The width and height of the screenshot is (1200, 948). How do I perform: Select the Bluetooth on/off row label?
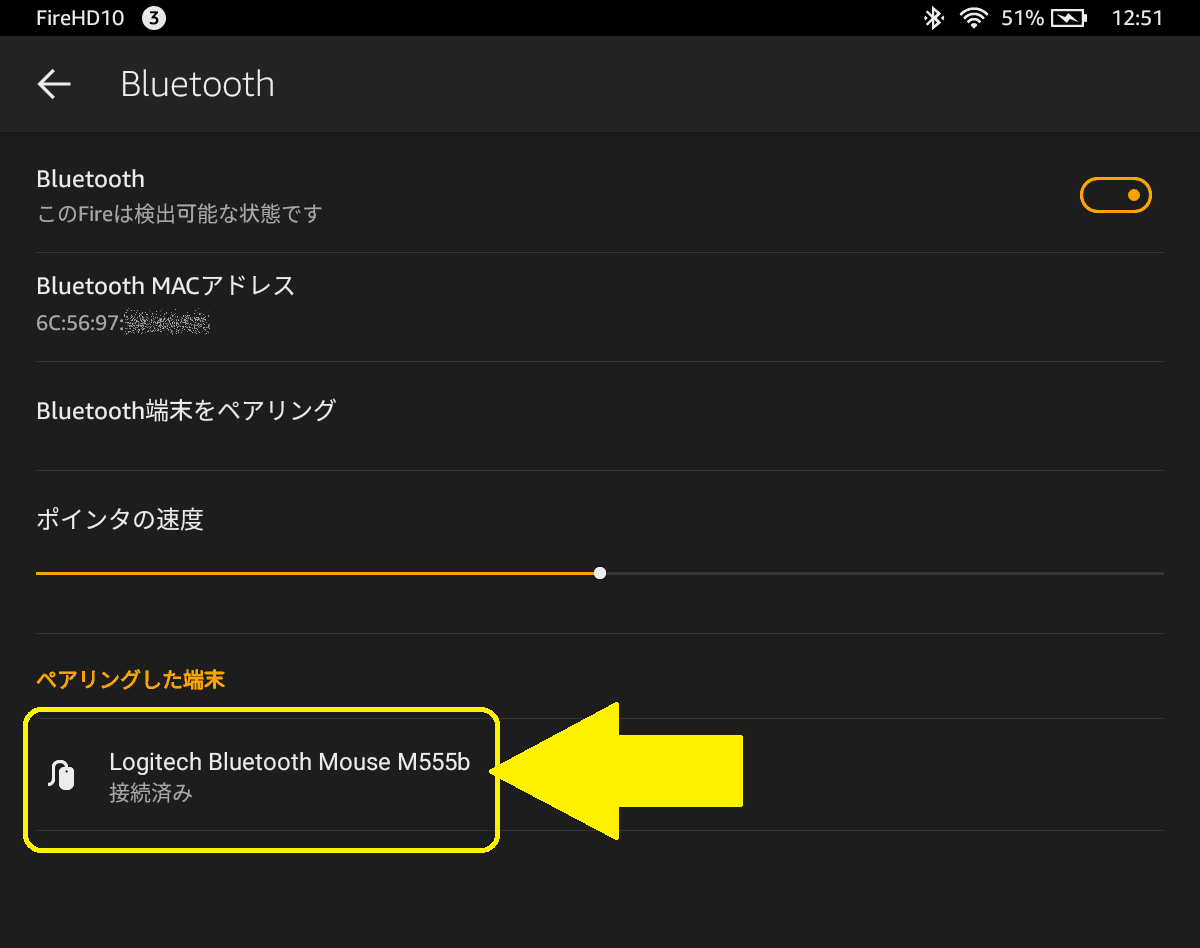[x=91, y=179]
